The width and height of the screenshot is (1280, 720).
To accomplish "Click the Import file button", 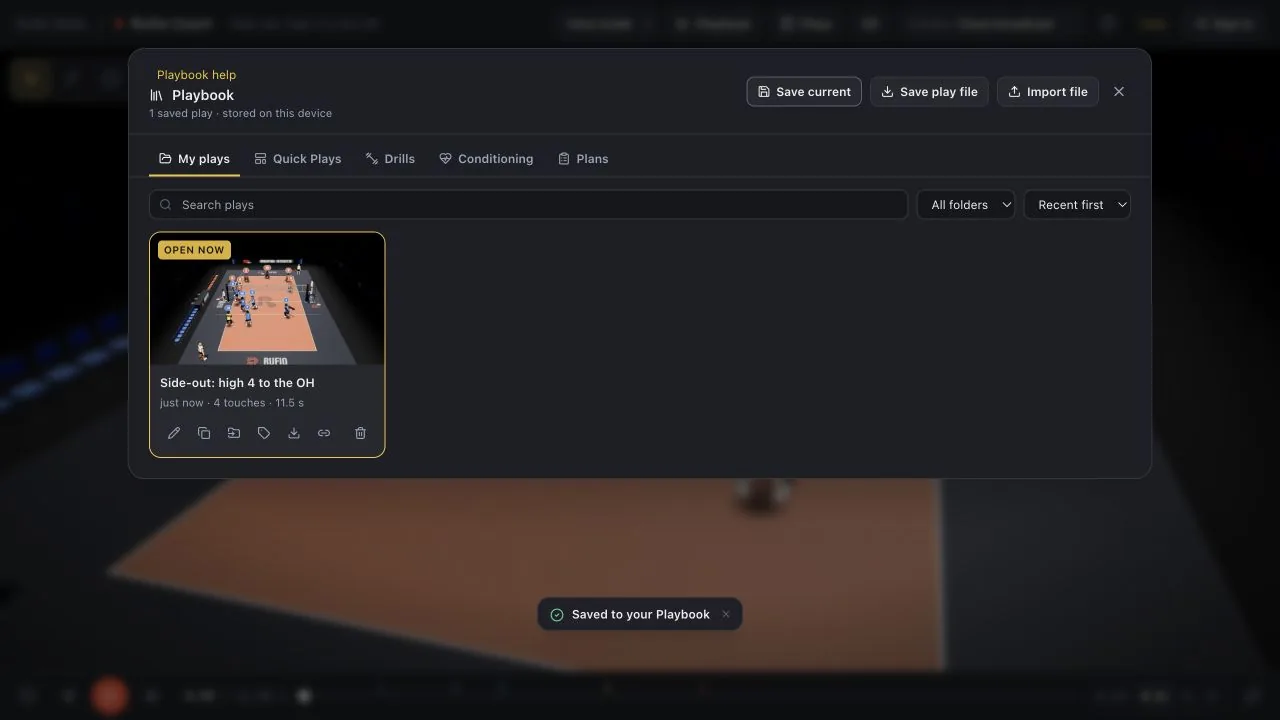I will 1048,92.
